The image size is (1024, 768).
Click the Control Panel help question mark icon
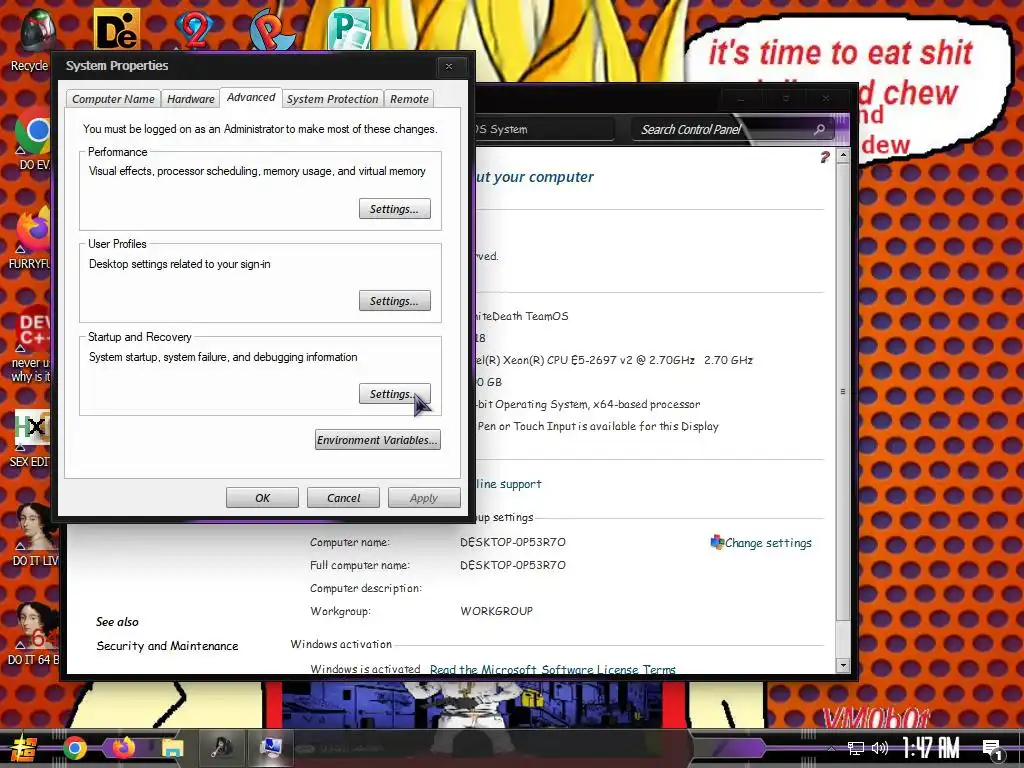(824, 157)
